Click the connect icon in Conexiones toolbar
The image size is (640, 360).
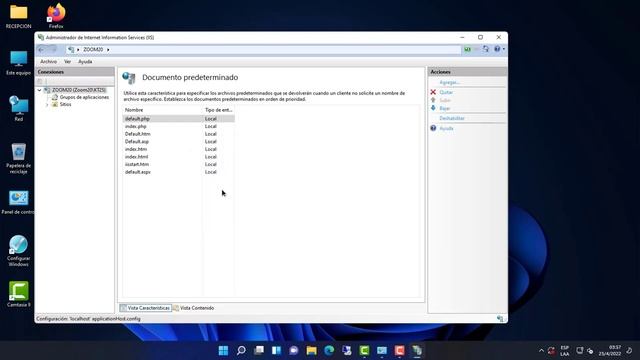coord(40,81)
